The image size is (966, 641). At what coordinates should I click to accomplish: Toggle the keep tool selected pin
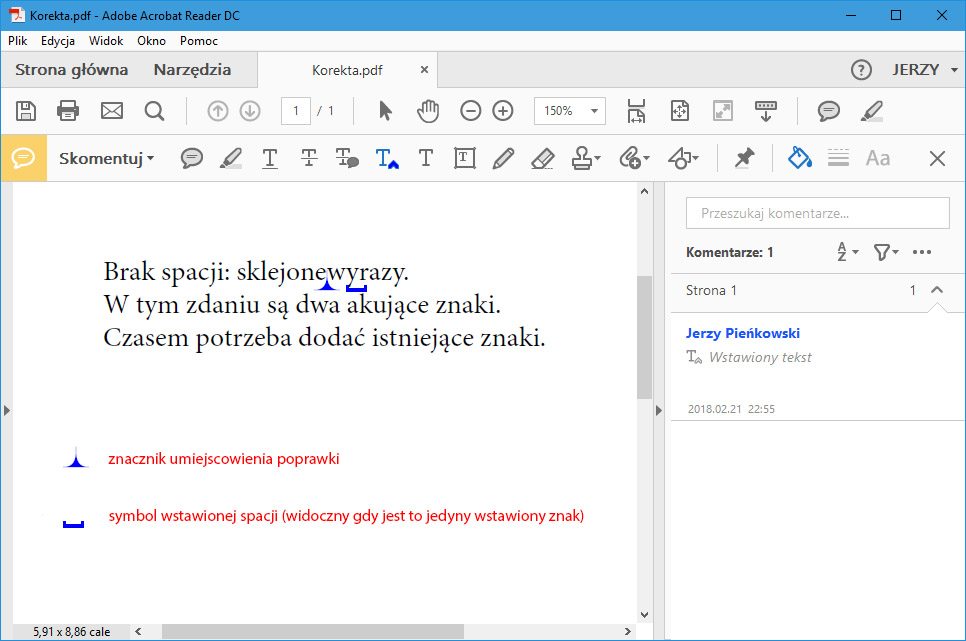[744, 158]
